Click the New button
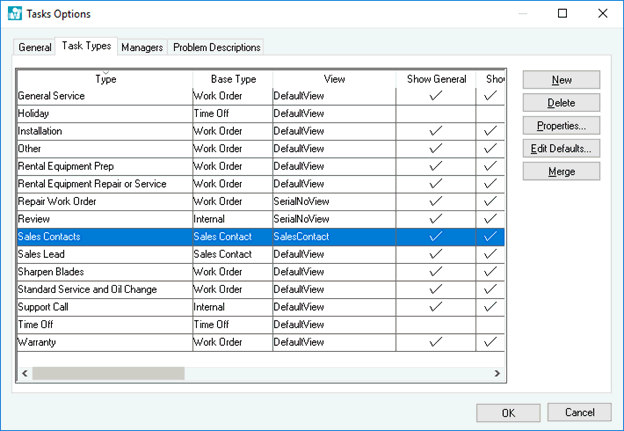The image size is (624, 431). (561, 80)
